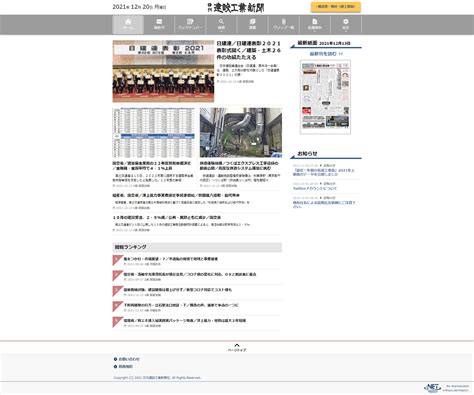Open the 10月 construction orders headline
The width and height of the screenshot is (474, 395).
(x=167, y=217)
